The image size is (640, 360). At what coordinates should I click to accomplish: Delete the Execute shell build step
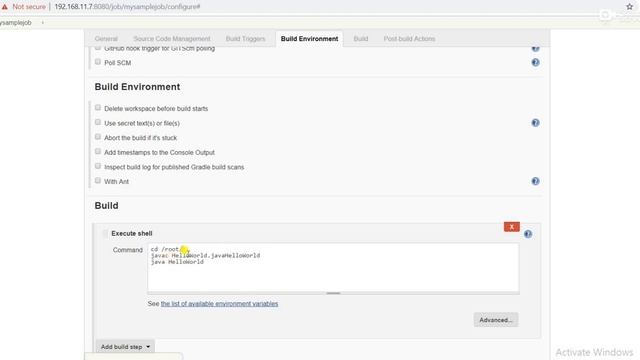(511, 227)
